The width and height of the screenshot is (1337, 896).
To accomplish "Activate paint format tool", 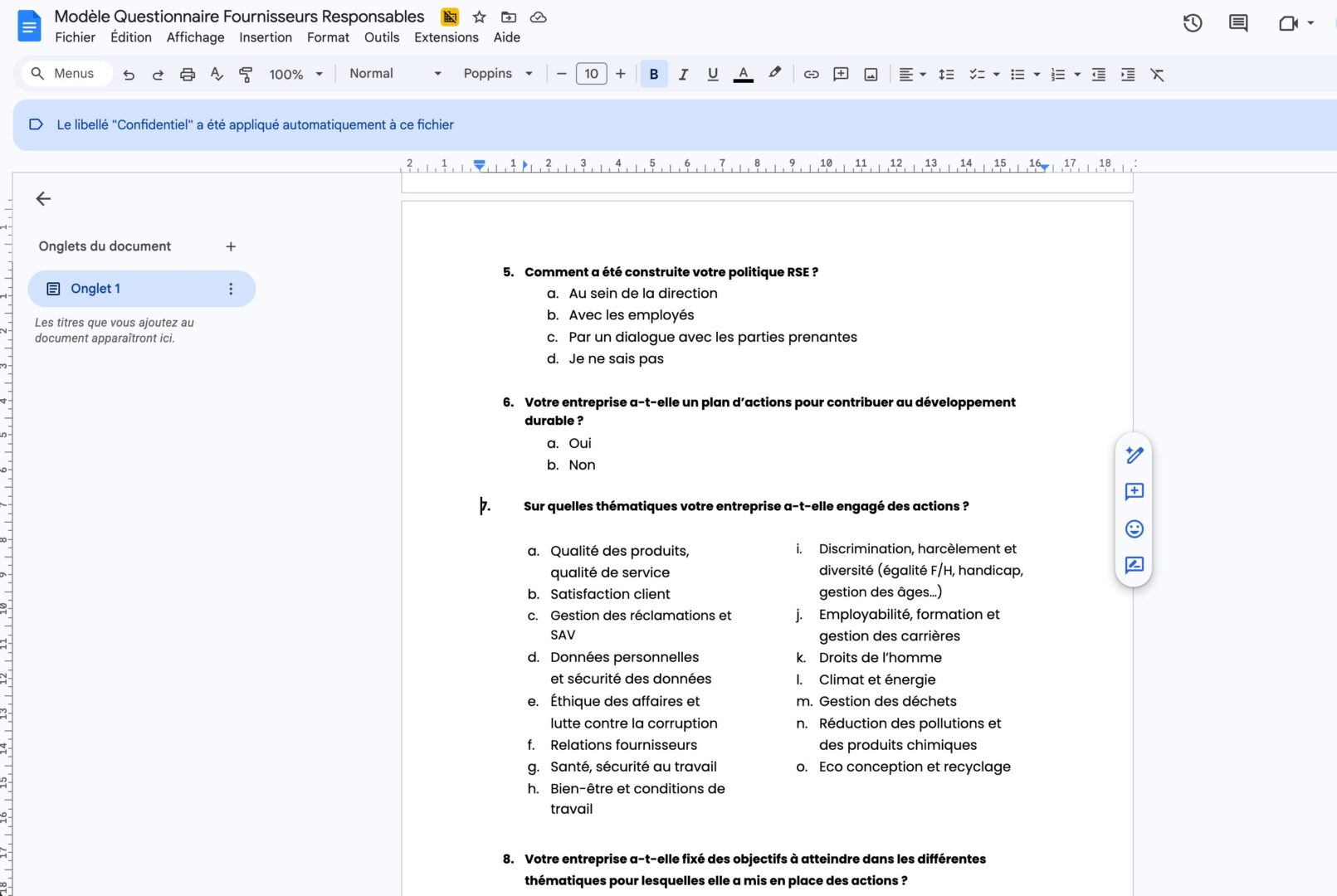I will (246, 74).
